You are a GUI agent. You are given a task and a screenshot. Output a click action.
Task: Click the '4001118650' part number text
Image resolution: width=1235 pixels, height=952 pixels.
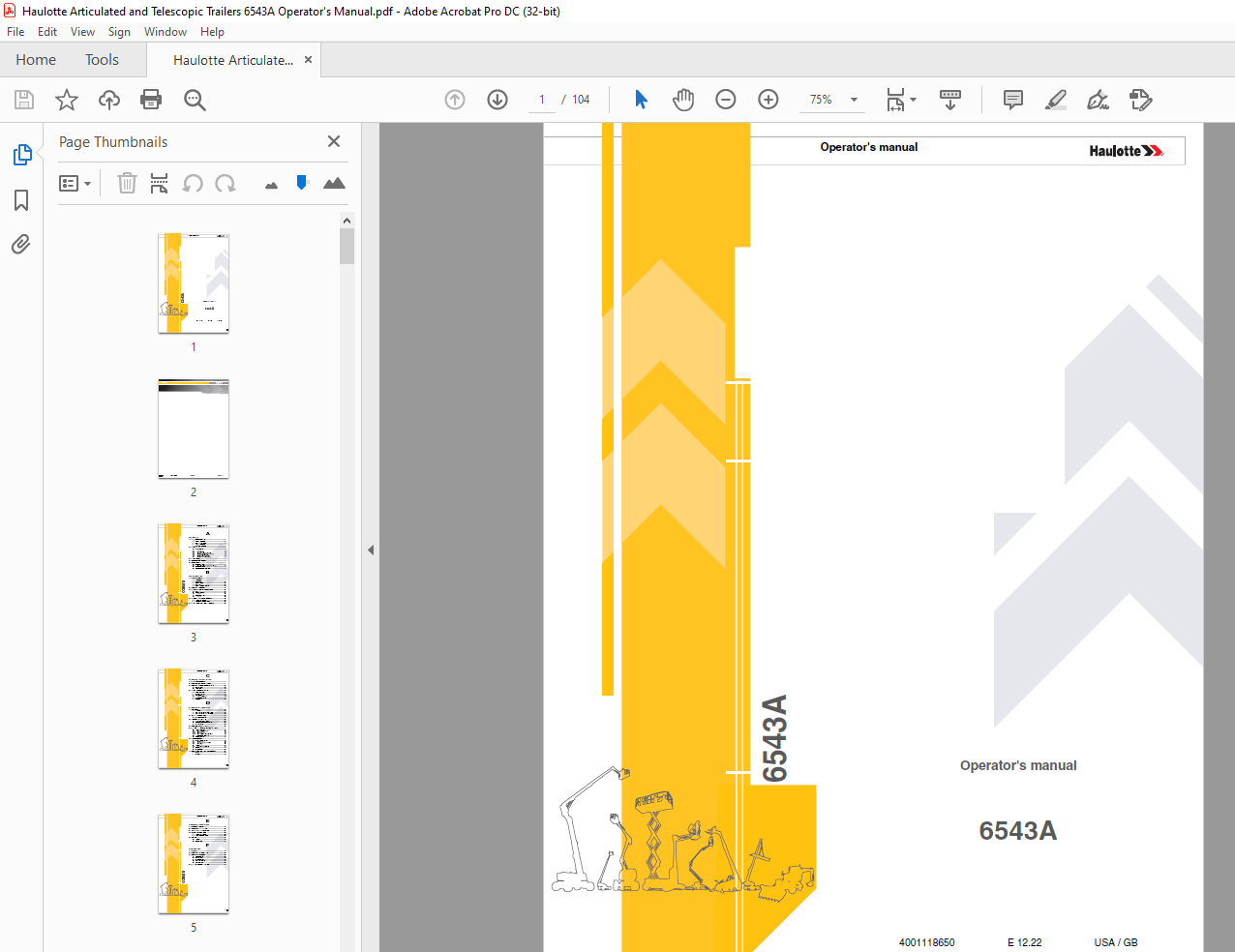tap(926, 942)
